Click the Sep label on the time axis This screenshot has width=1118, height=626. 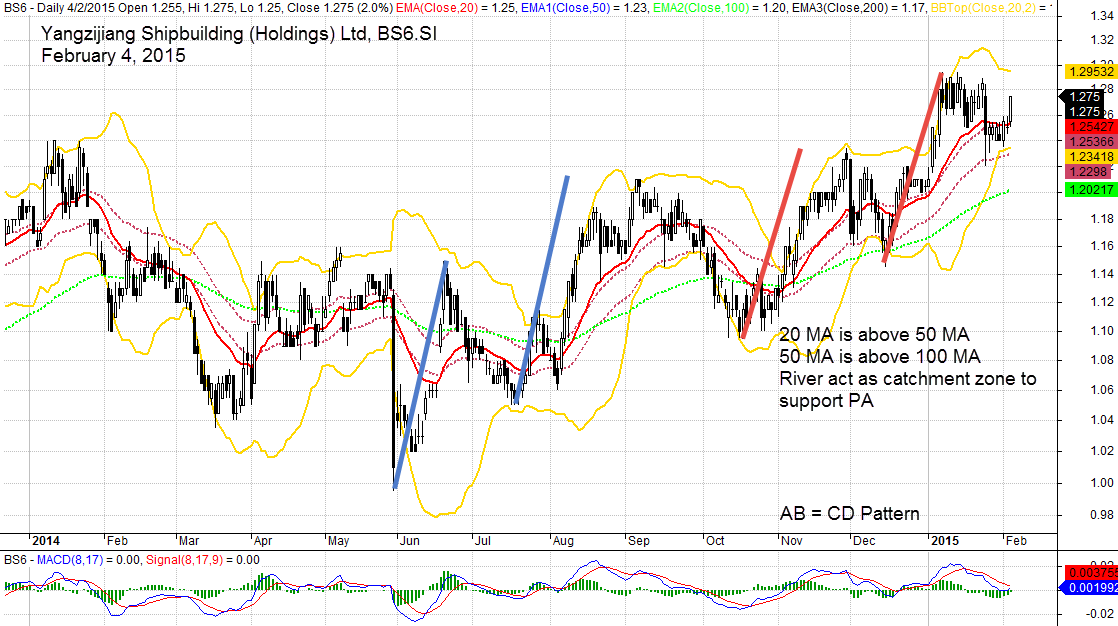coord(639,540)
